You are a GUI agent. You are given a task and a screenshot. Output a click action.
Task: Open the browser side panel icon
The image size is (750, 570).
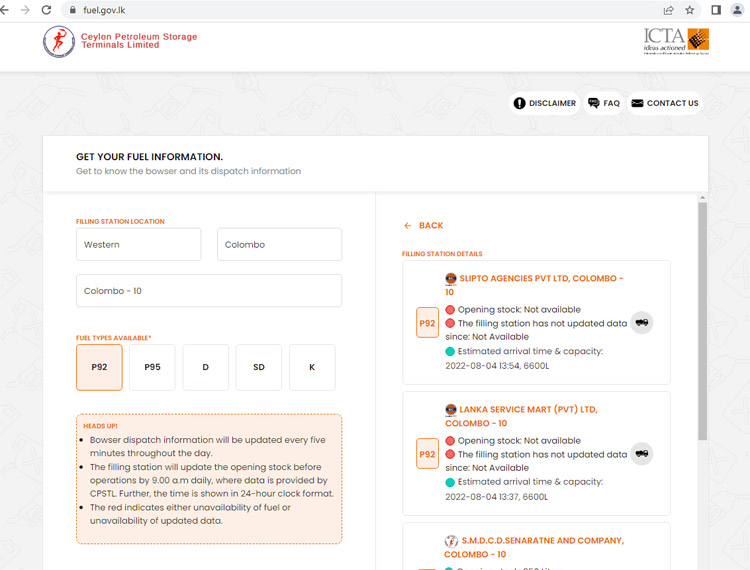(716, 10)
